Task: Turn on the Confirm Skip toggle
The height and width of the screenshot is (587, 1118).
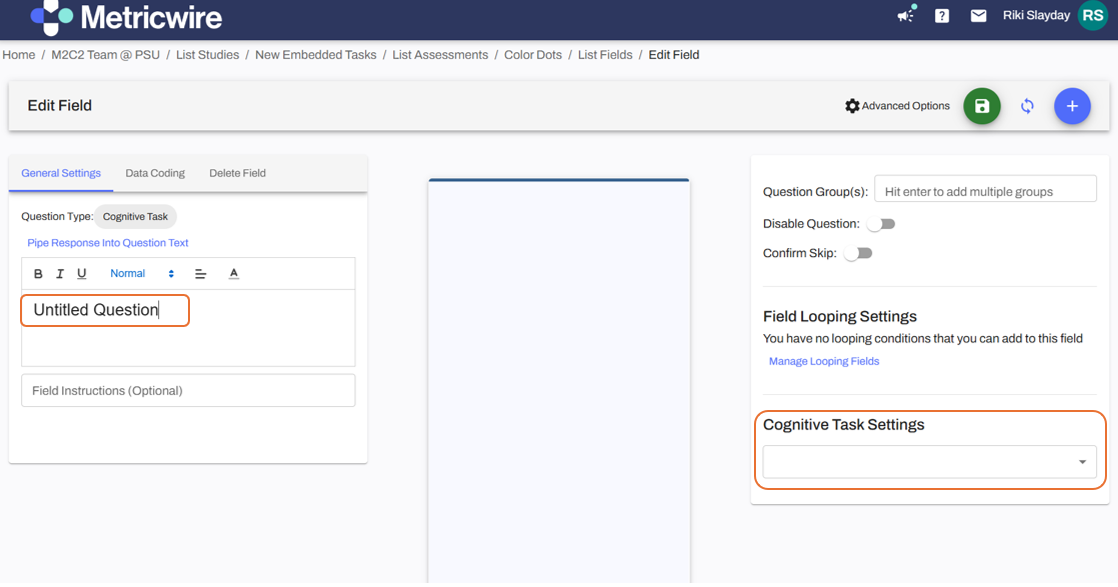Action: click(x=858, y=253)
